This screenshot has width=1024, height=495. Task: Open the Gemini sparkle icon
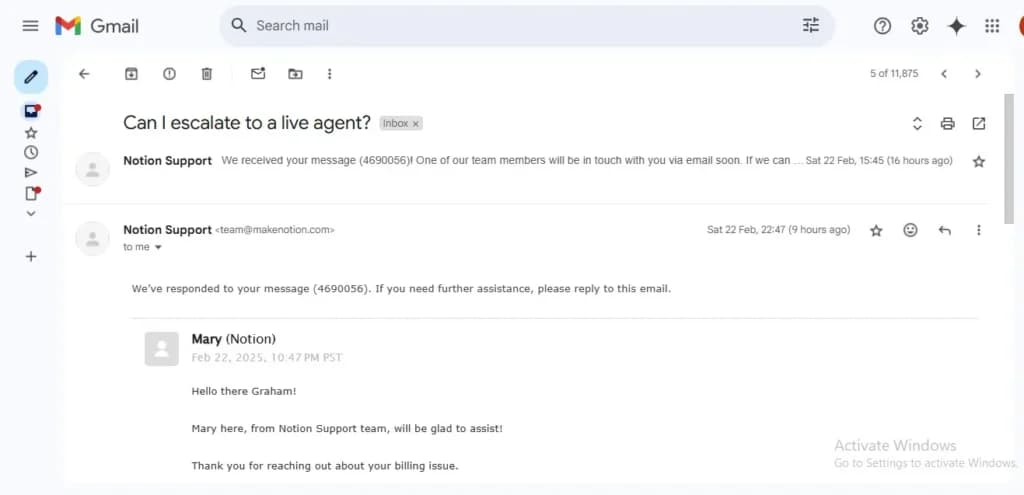(956, 26)
